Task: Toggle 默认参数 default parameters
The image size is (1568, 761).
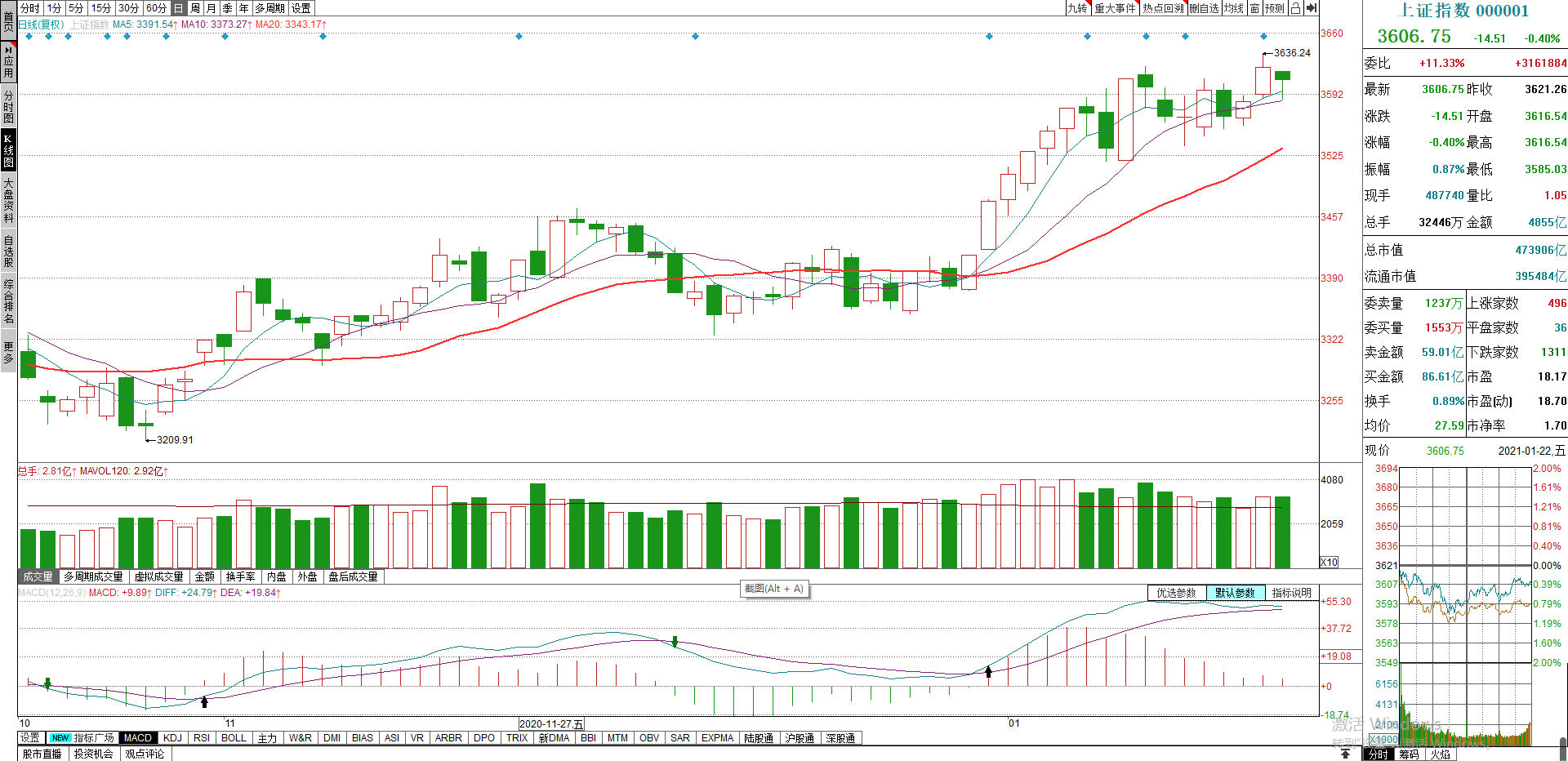Action: coord(1235,593)
